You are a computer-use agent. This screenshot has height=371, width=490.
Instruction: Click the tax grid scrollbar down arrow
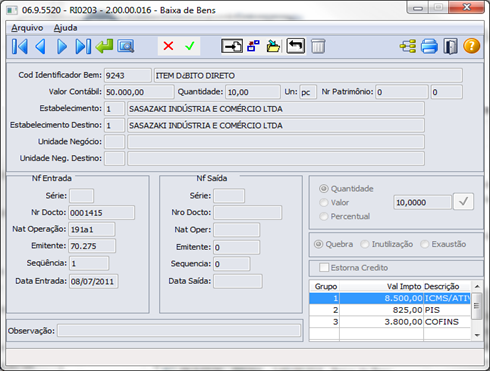[x=477, y=335]
